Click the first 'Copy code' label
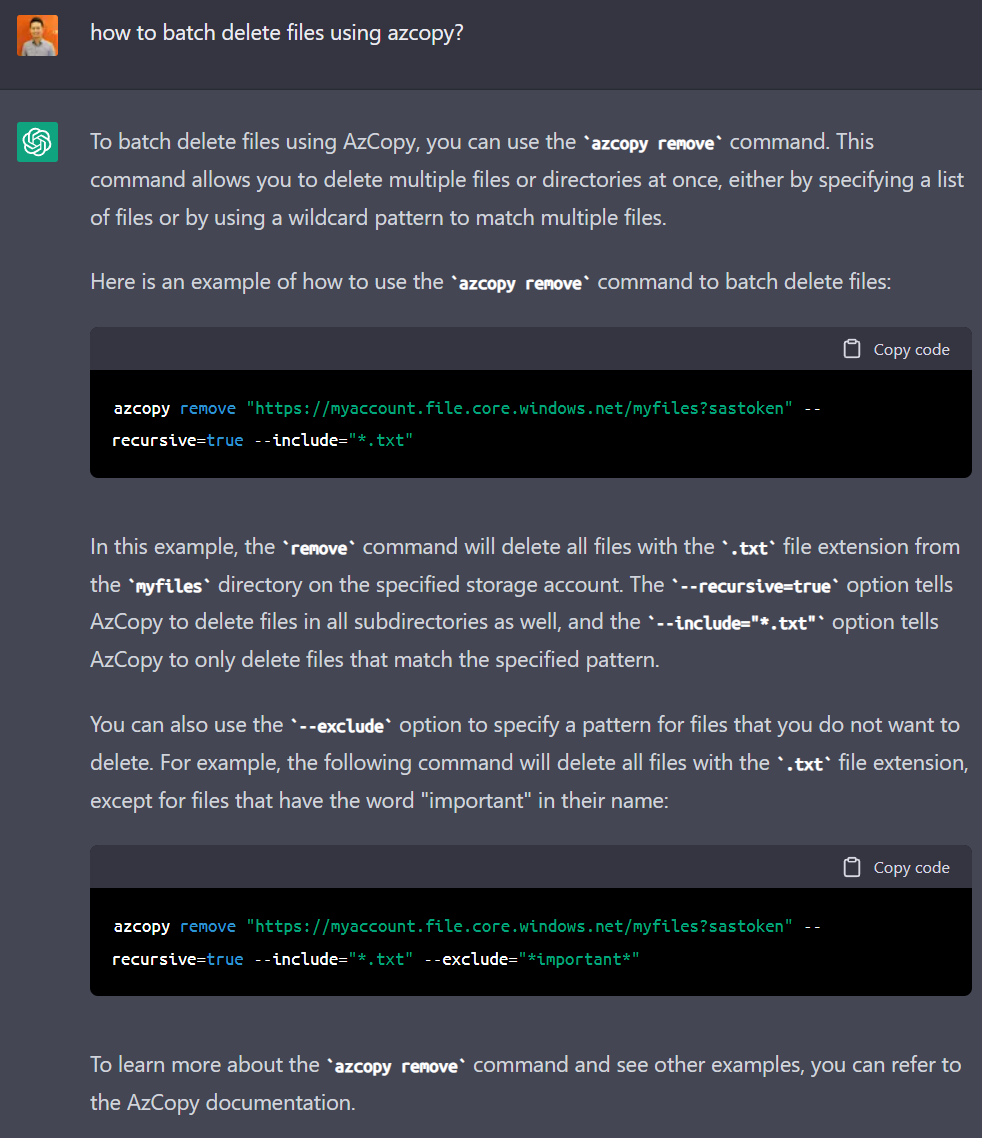 click(911, 350)
